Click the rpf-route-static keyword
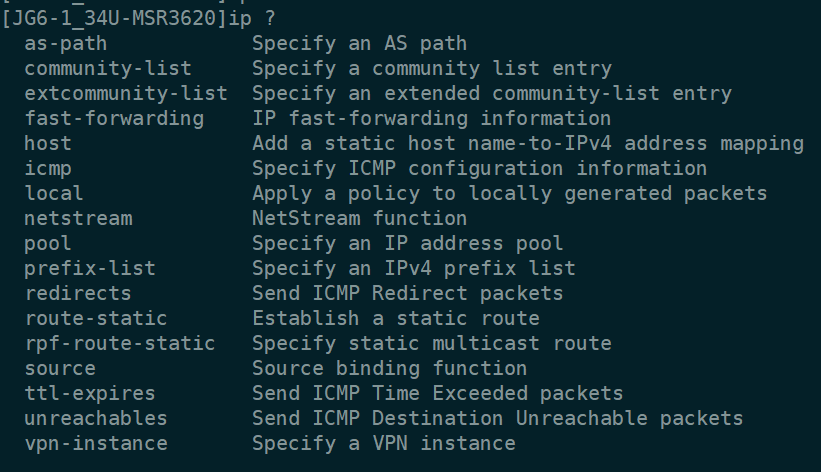 [x=119, y=343]
